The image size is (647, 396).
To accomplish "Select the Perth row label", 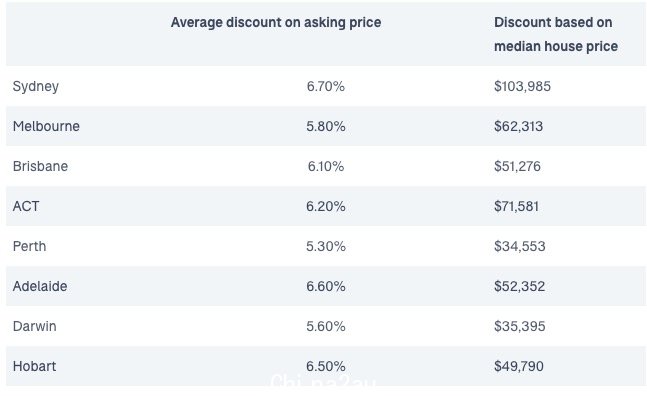I will click(x=29, y=246).
